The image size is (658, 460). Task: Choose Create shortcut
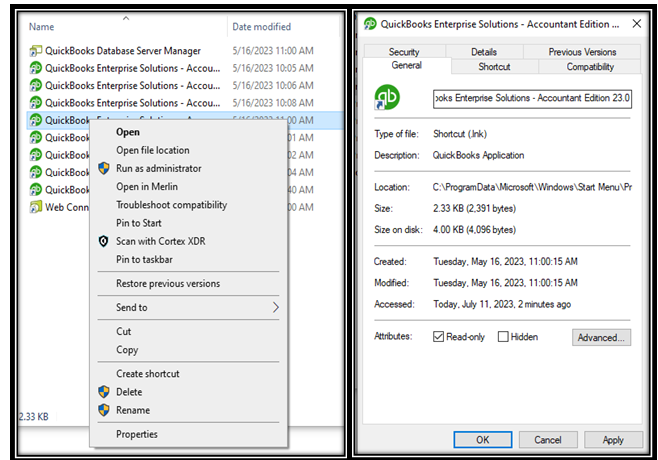[x=148, y=374]
